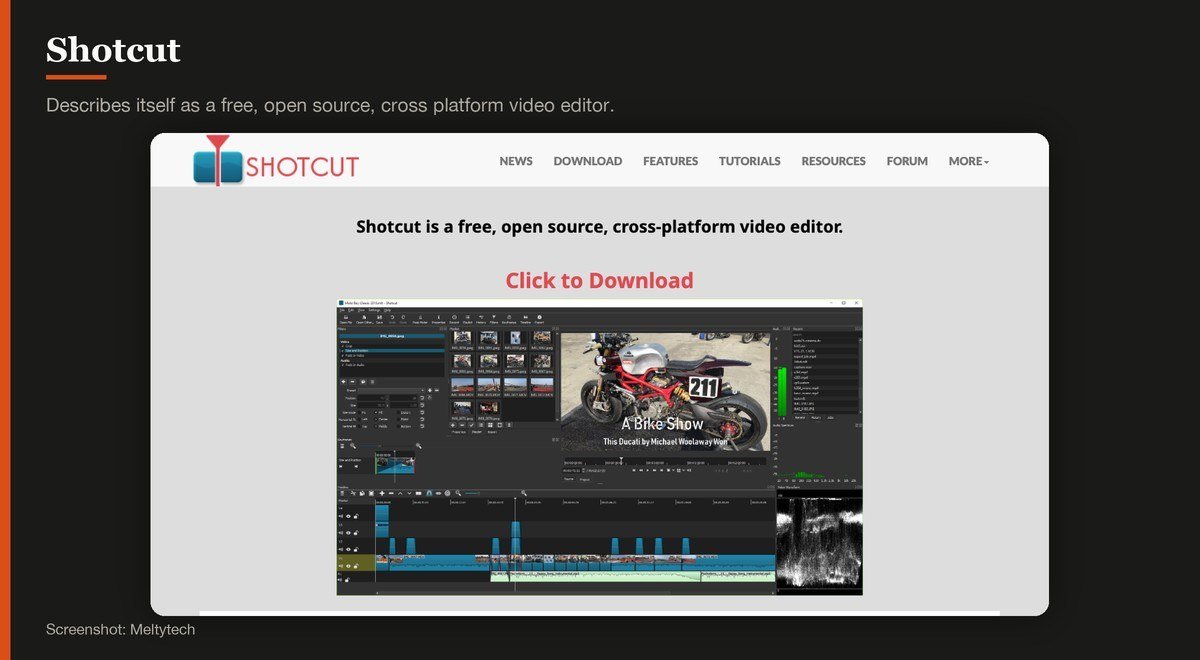1200x660 pixels.
Task: Toggle the Peak Meter toolbar icon
Action: [x=420, y=320]
